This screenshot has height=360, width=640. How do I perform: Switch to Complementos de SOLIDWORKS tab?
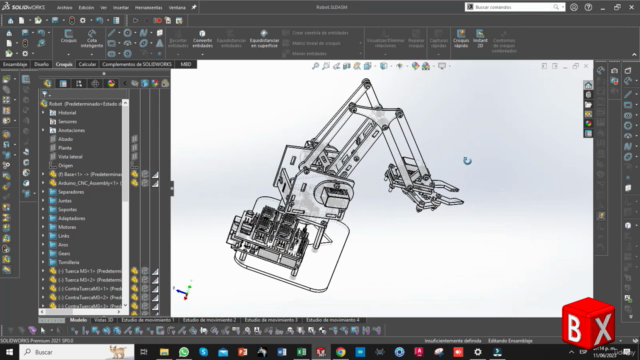(x=137, y=64)
